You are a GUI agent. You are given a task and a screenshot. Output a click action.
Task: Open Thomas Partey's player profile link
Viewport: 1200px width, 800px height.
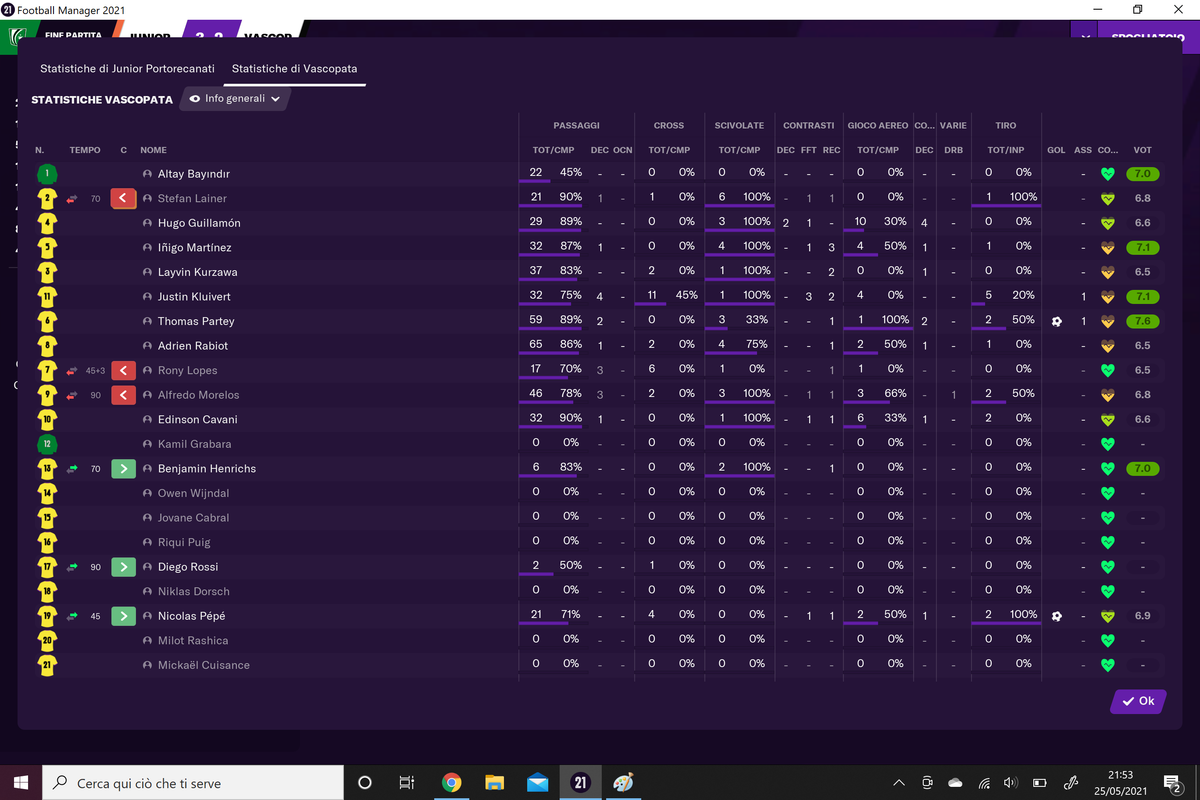pos(196,322)
